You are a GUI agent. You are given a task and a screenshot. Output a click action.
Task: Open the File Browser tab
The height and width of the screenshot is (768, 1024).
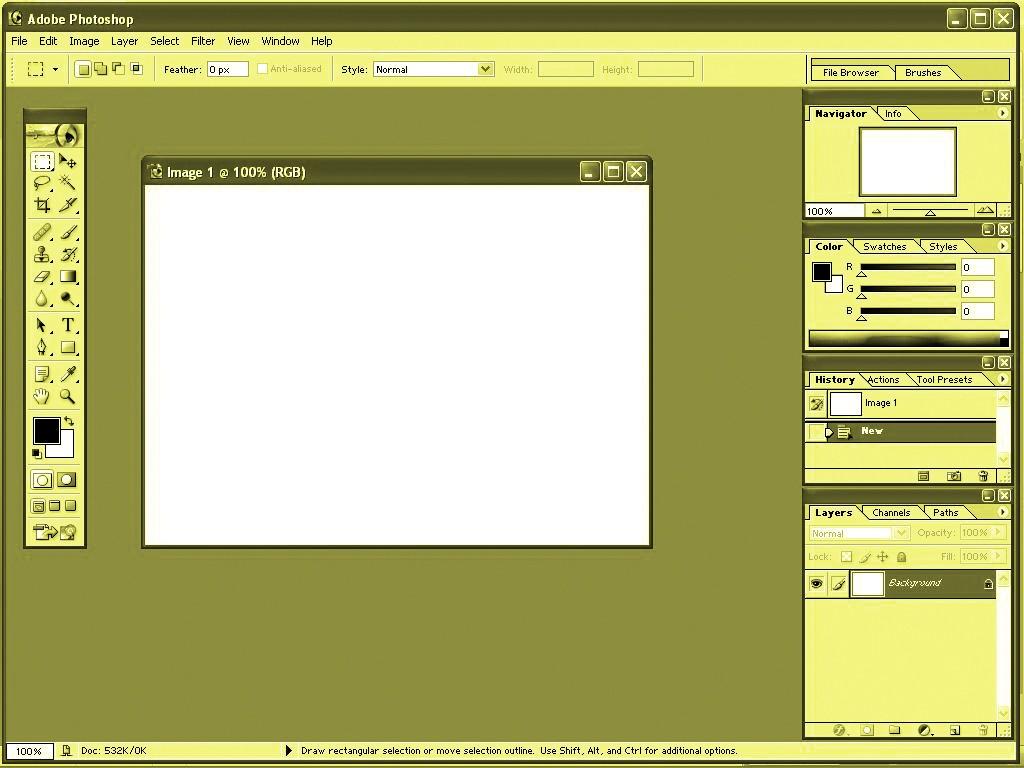850,72
